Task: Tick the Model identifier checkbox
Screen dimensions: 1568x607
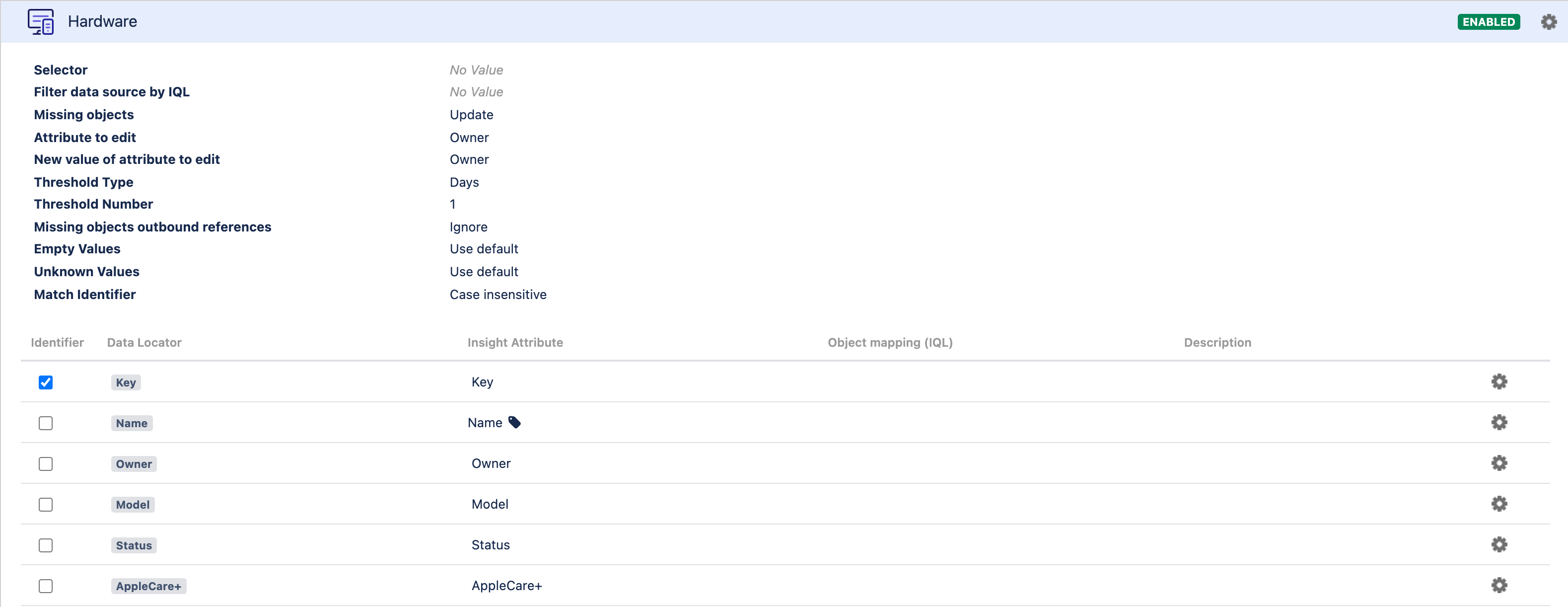Action: coord(46,505)
